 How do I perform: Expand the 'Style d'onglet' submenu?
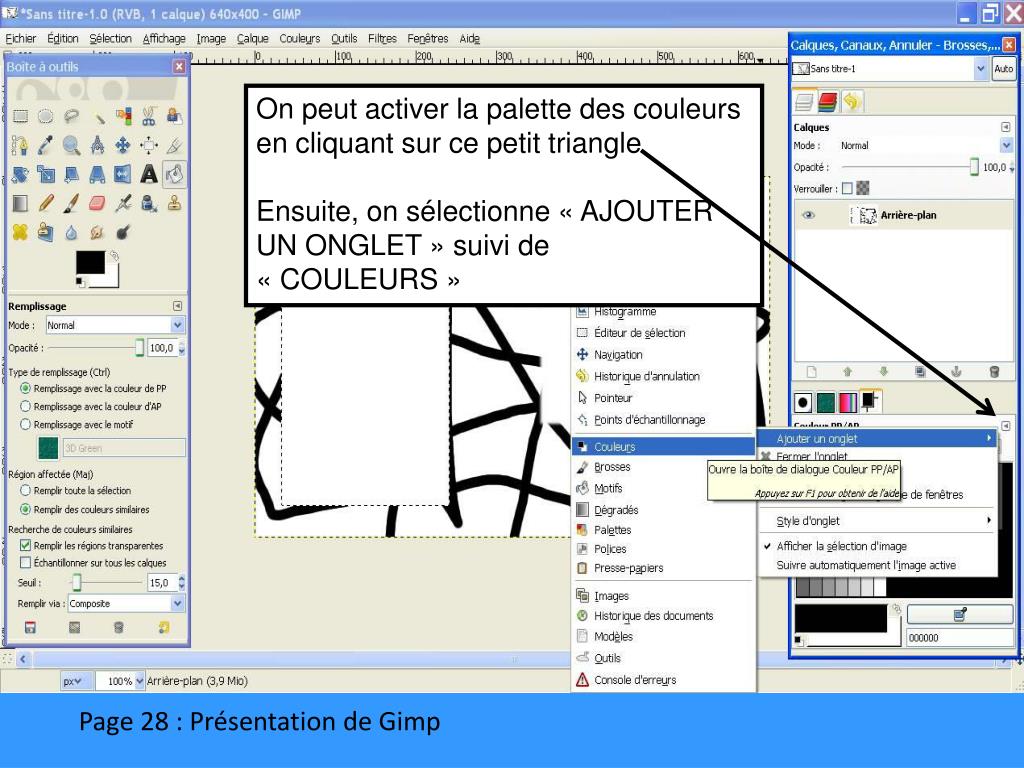point(878,521)
